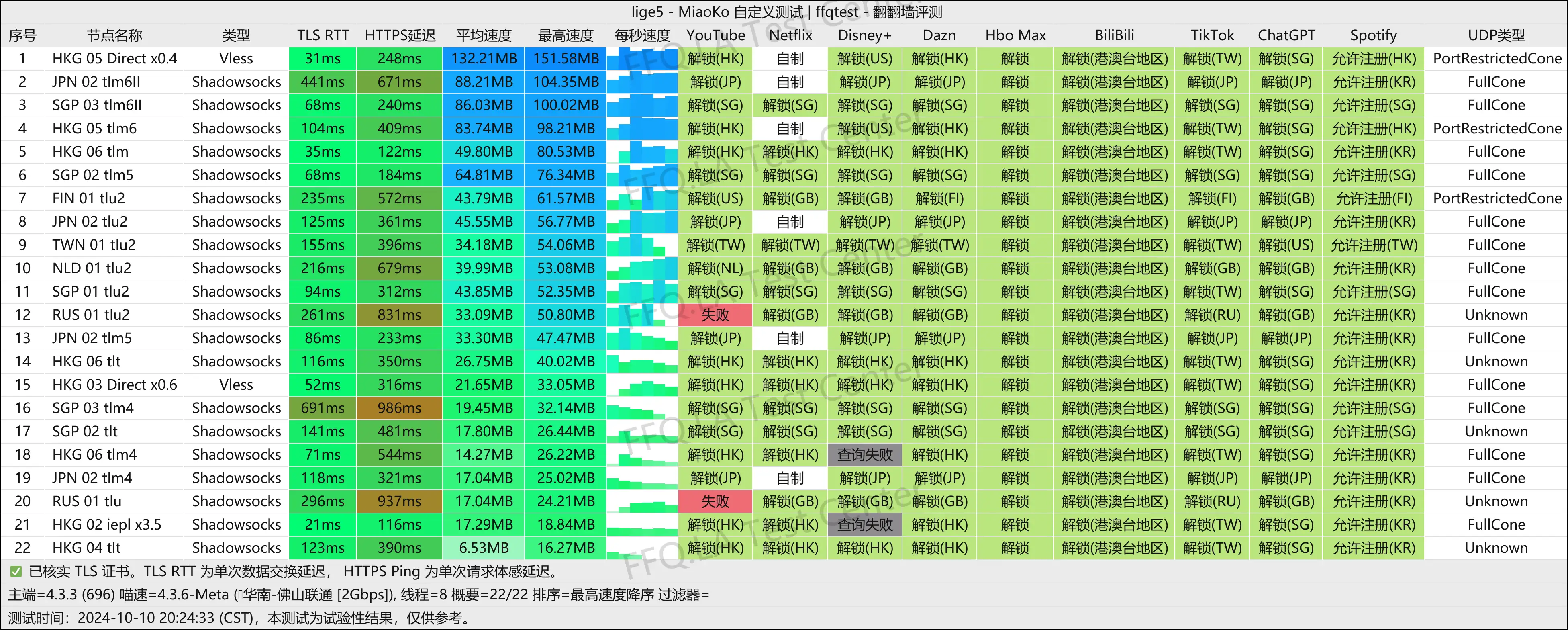1568x630 pixels.
Task: Click the speed graph thumbnail in row 1
Action: point(642,58)
